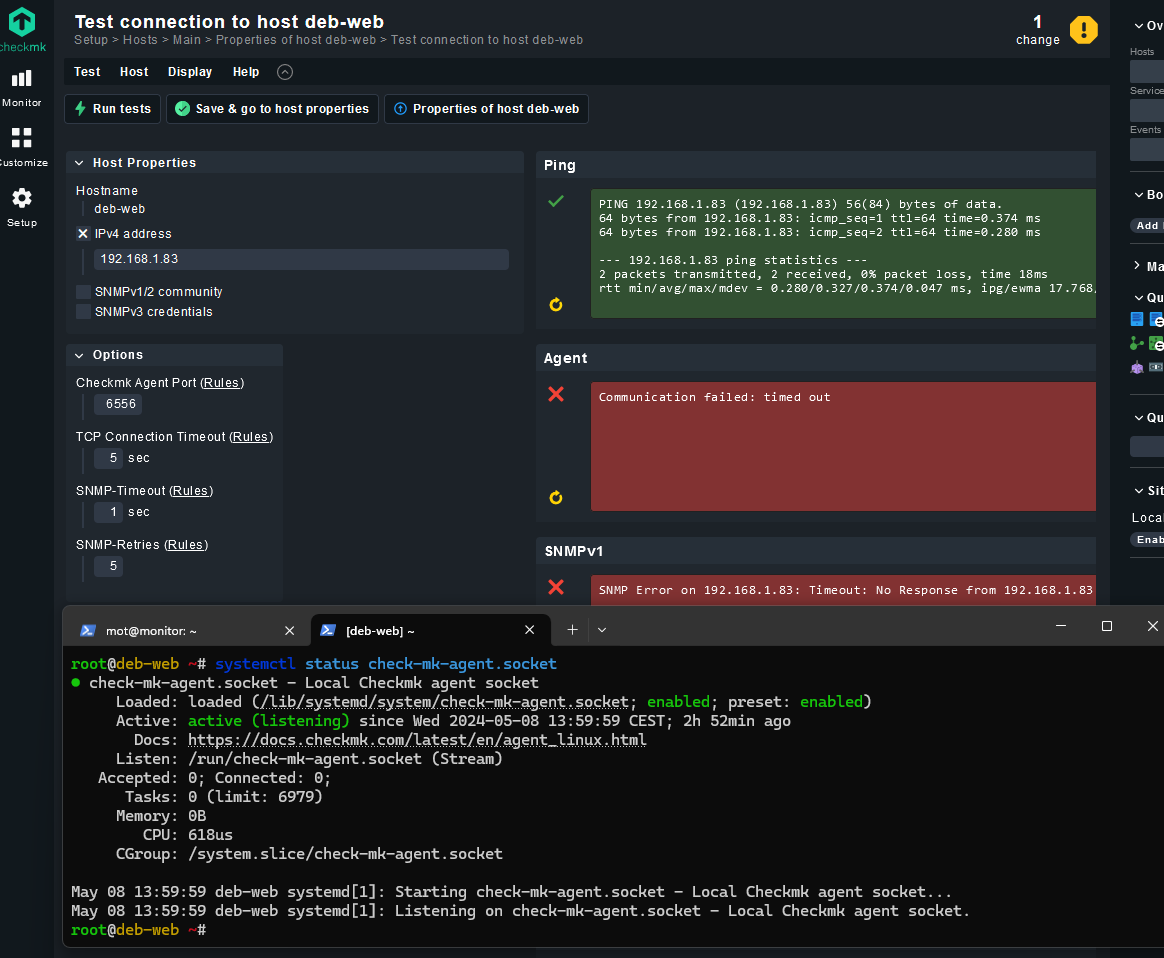This screenshot has height=958, width=1164.
Task: Click the SNMP-Retries value 5
Action: [109, 567]
